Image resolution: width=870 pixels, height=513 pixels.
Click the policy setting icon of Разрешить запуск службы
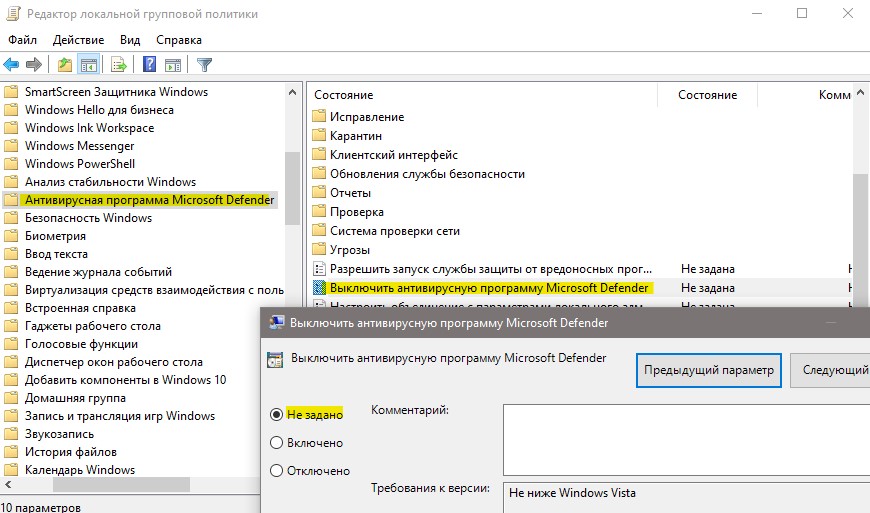(319, 269)
